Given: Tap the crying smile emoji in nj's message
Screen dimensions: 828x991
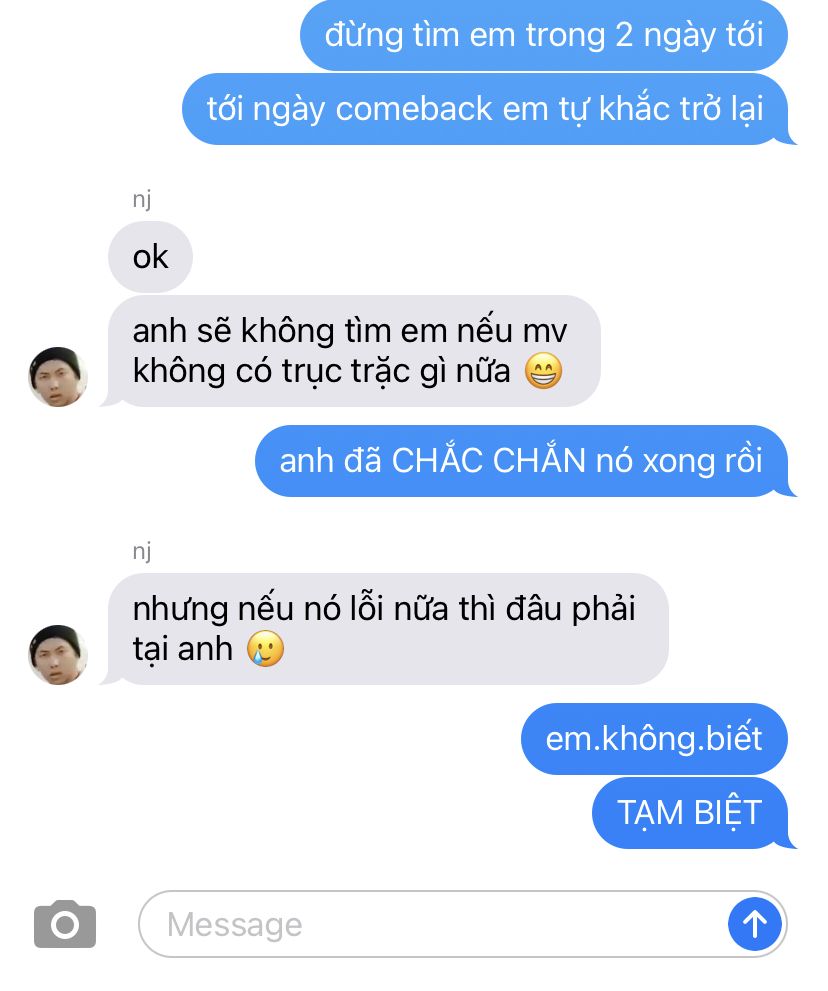Looking at the screenshot, I should pyautogui.click(x=265, y=648).
